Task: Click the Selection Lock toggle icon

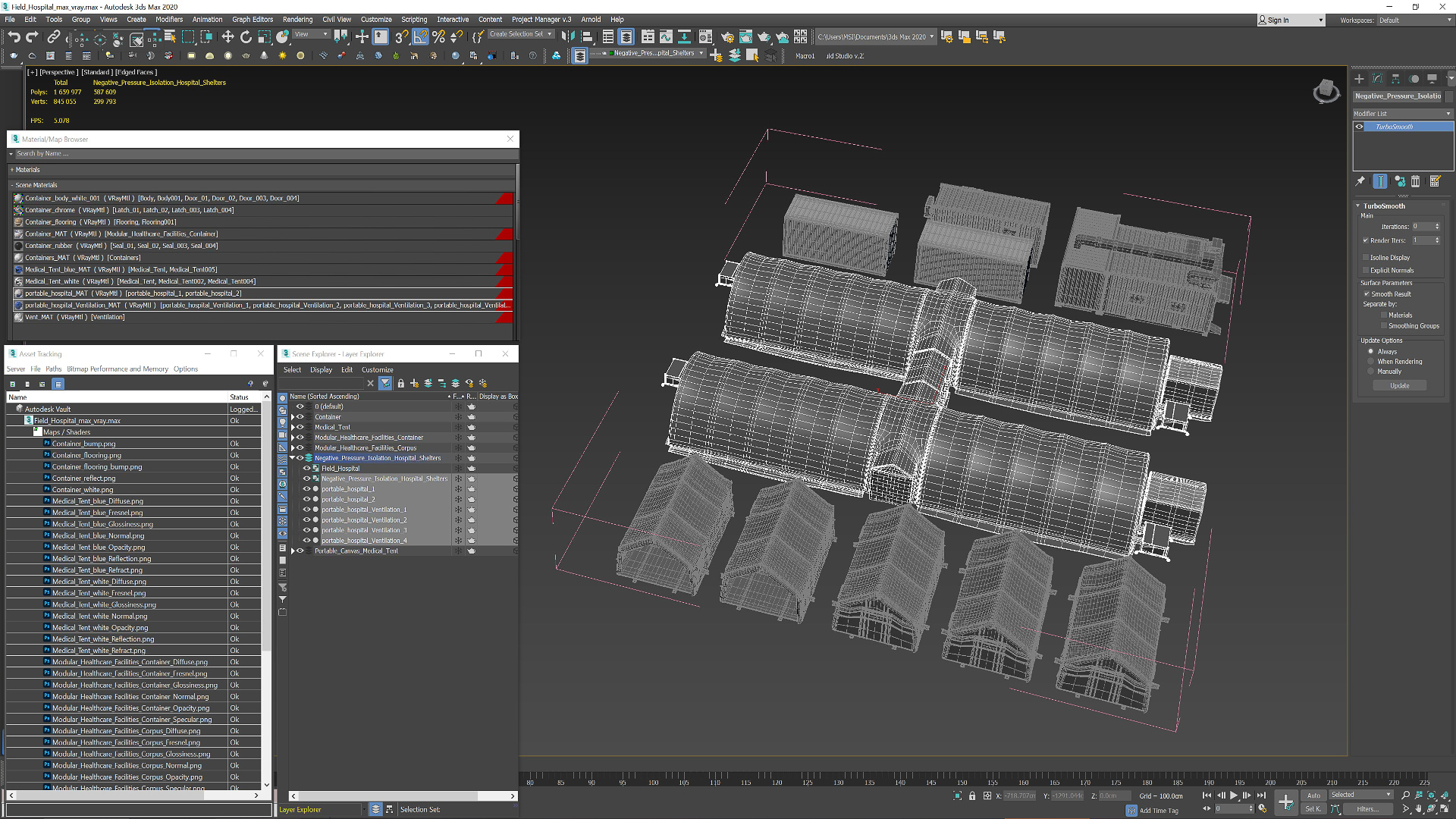Action: point(972,795)
